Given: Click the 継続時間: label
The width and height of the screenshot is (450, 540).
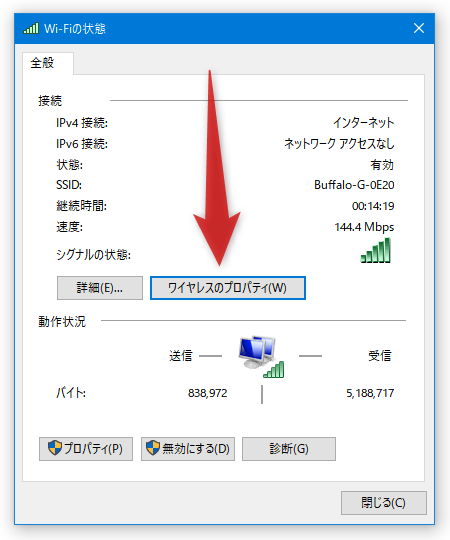Looking at the screenshot, I should tap(82, 206).
